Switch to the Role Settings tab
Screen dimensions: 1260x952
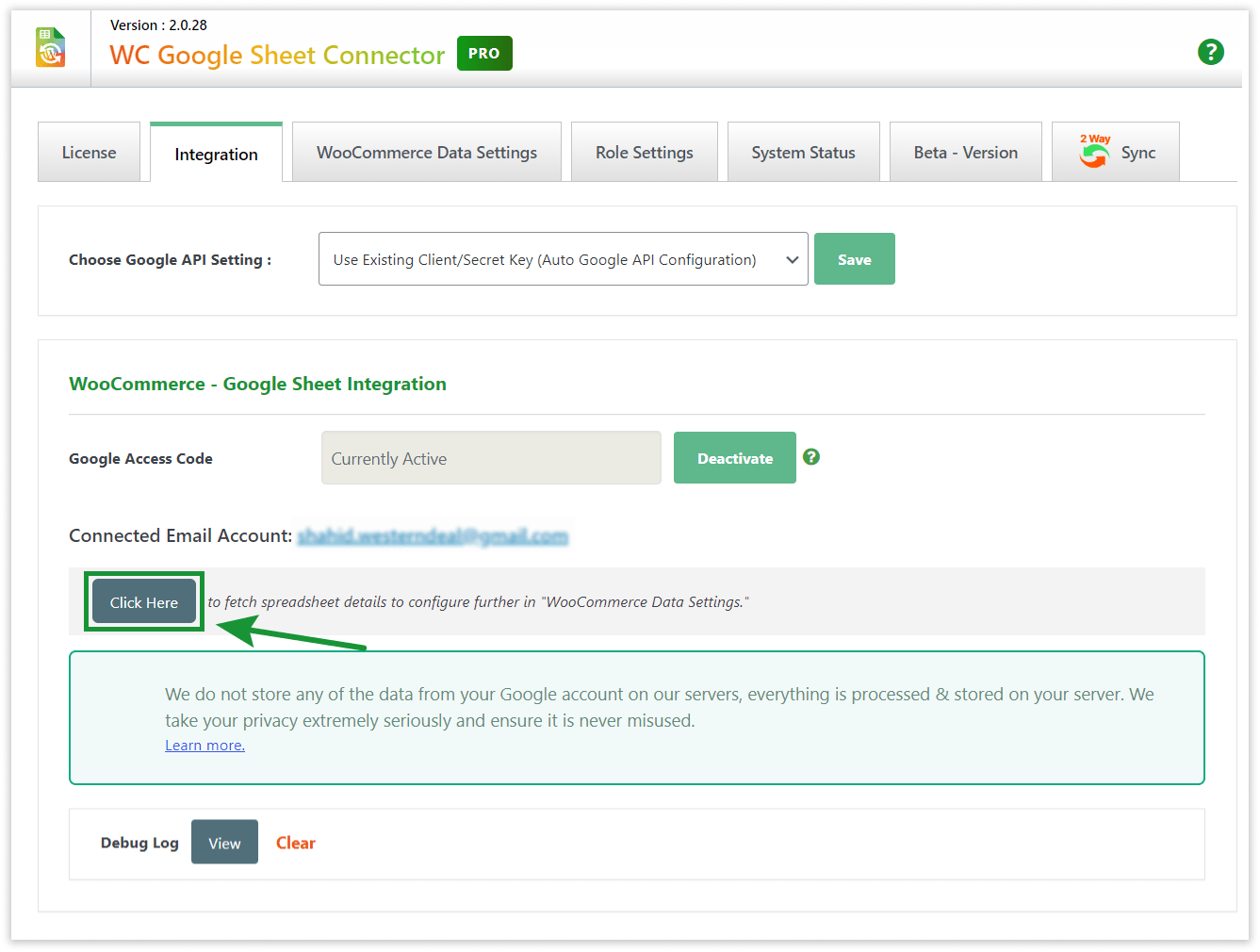645,152
